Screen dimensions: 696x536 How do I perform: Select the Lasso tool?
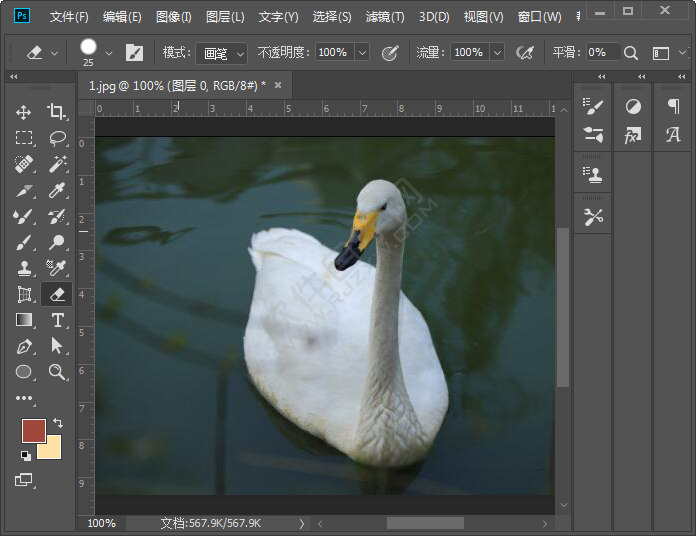(57, 138)
